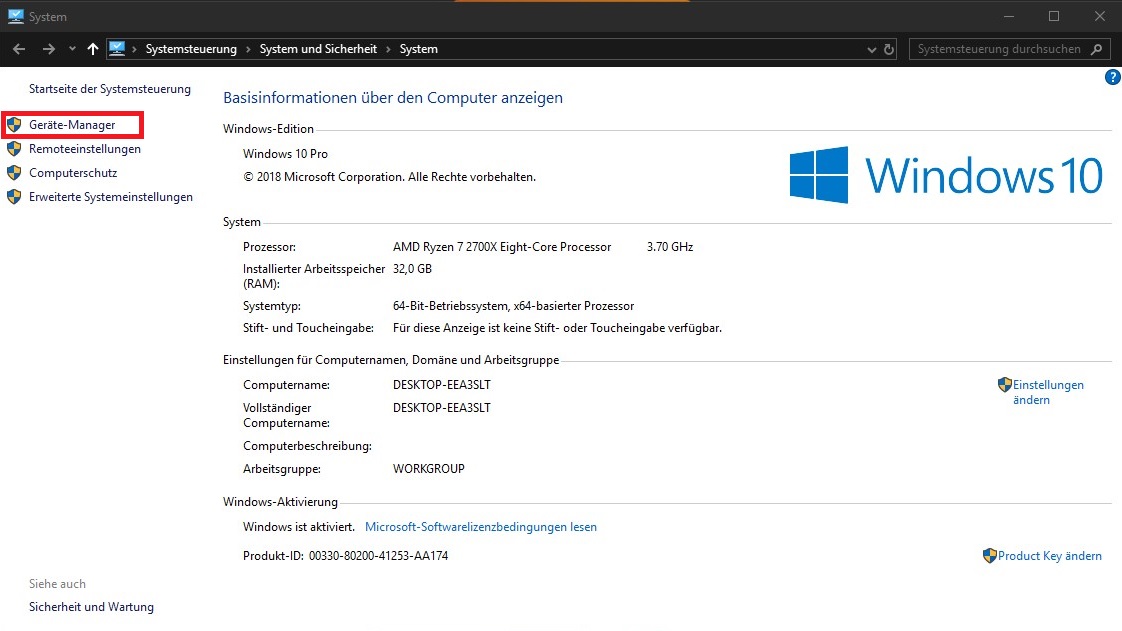The height and width of the screenshot is (631, 1122).
Task: Click the Windows 10 logo image
Action: pos(946,175)
